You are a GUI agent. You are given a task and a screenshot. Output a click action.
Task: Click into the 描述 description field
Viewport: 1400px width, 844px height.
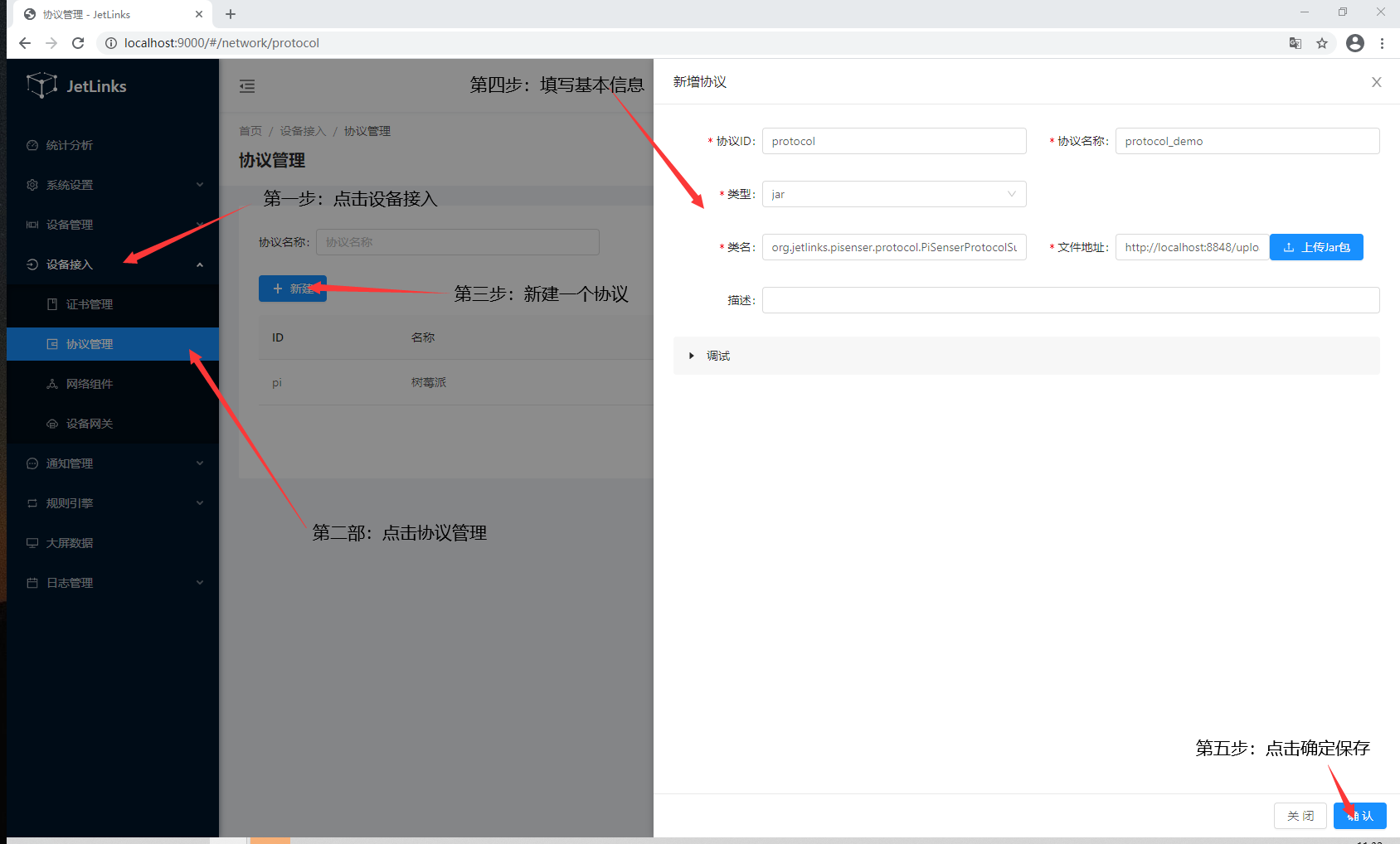[1070, 300]
